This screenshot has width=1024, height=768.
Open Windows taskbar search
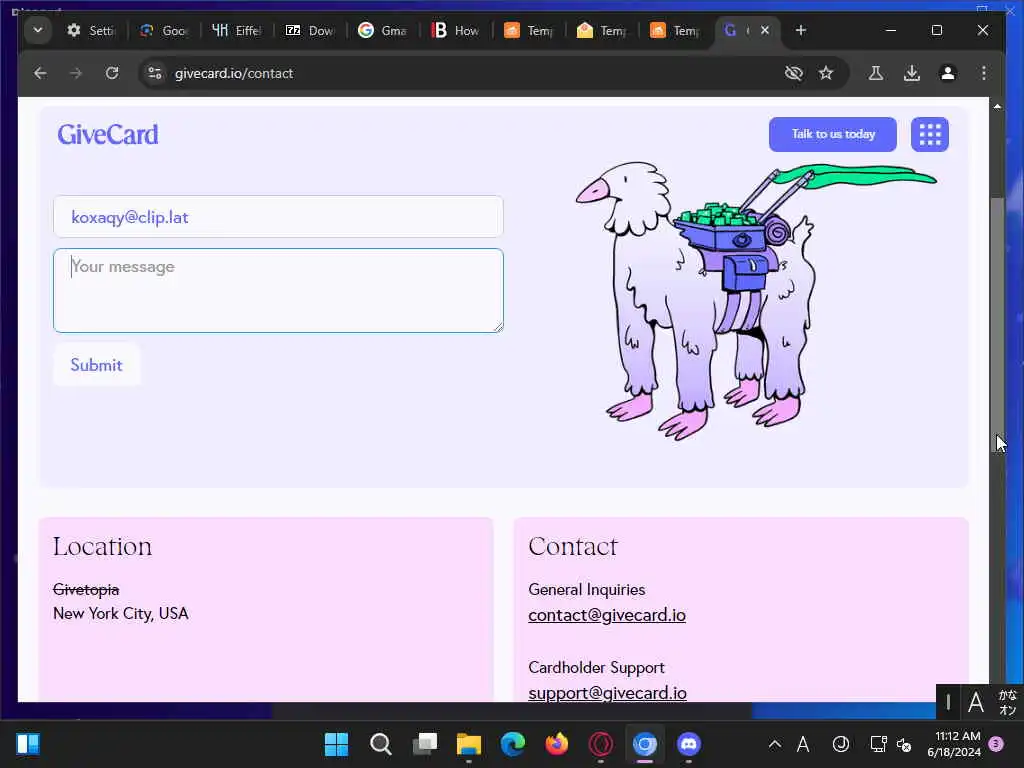(381, 744)
